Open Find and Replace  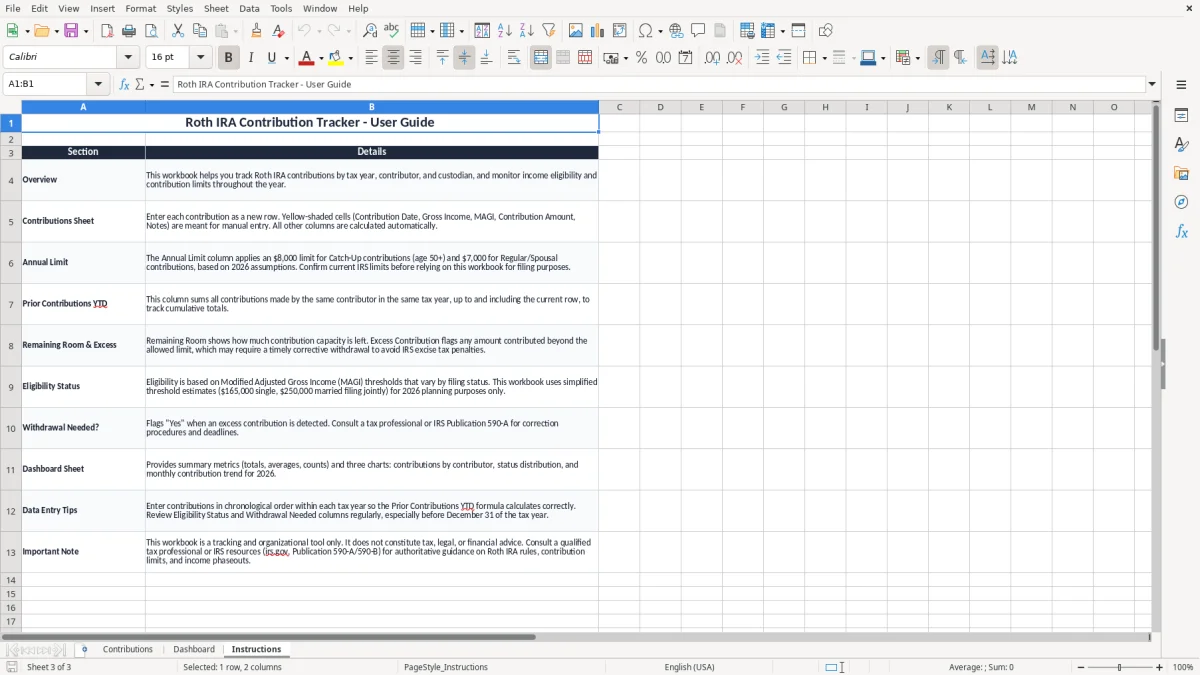click(x=370, y=31)
